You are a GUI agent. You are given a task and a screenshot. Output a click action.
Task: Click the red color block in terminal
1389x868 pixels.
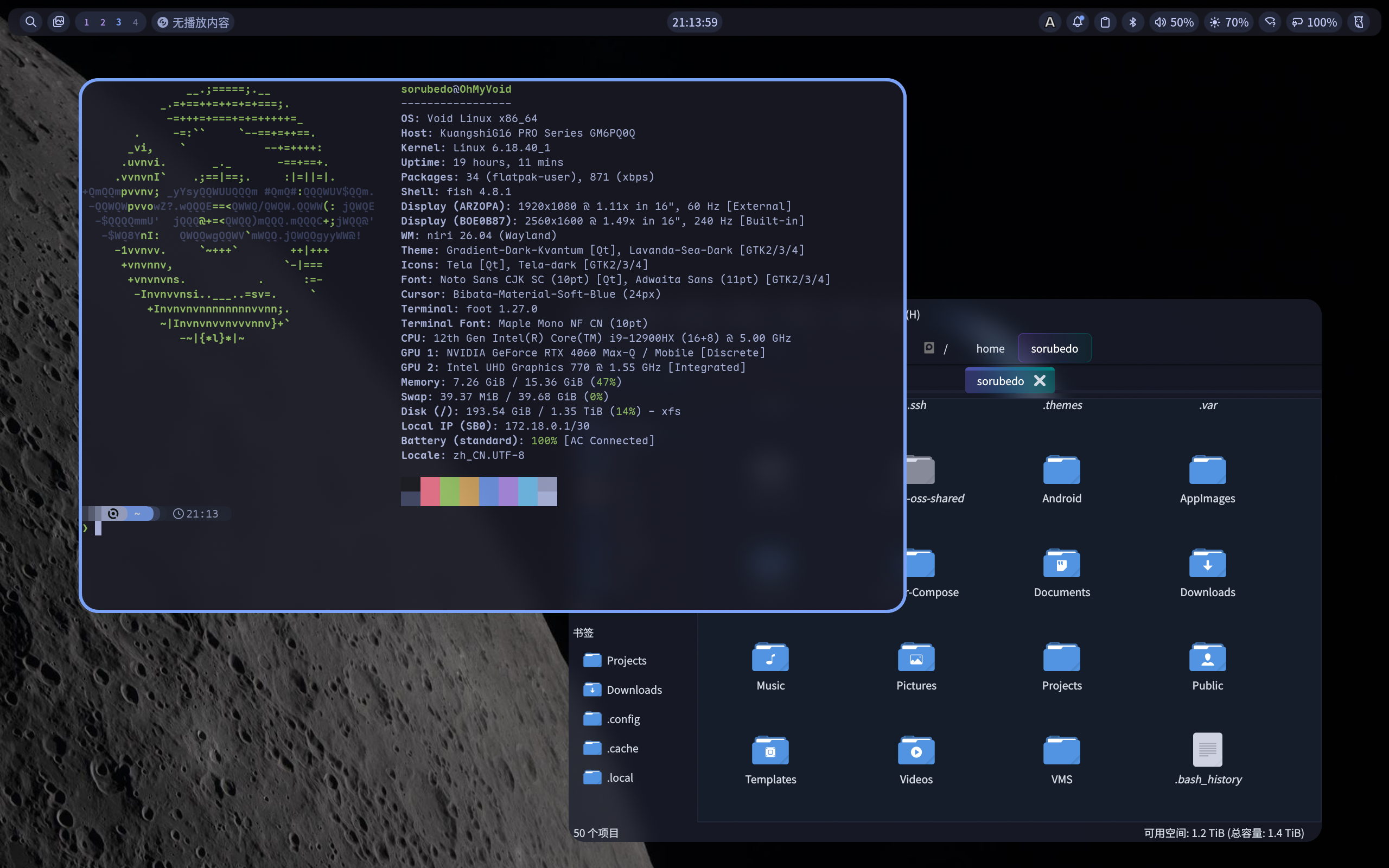[x=430, y=492]
